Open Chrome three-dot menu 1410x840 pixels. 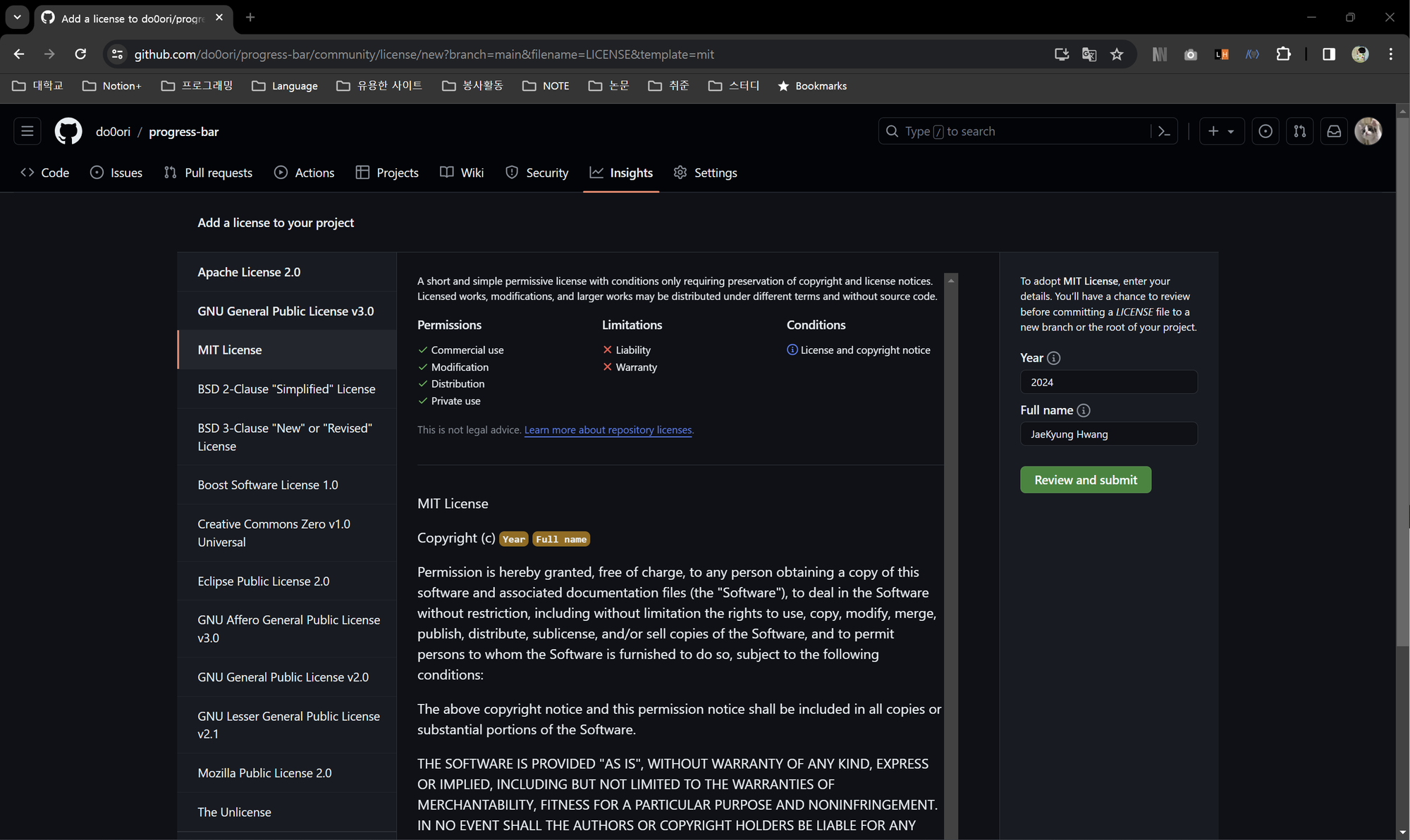click(x=1390, y=54)
